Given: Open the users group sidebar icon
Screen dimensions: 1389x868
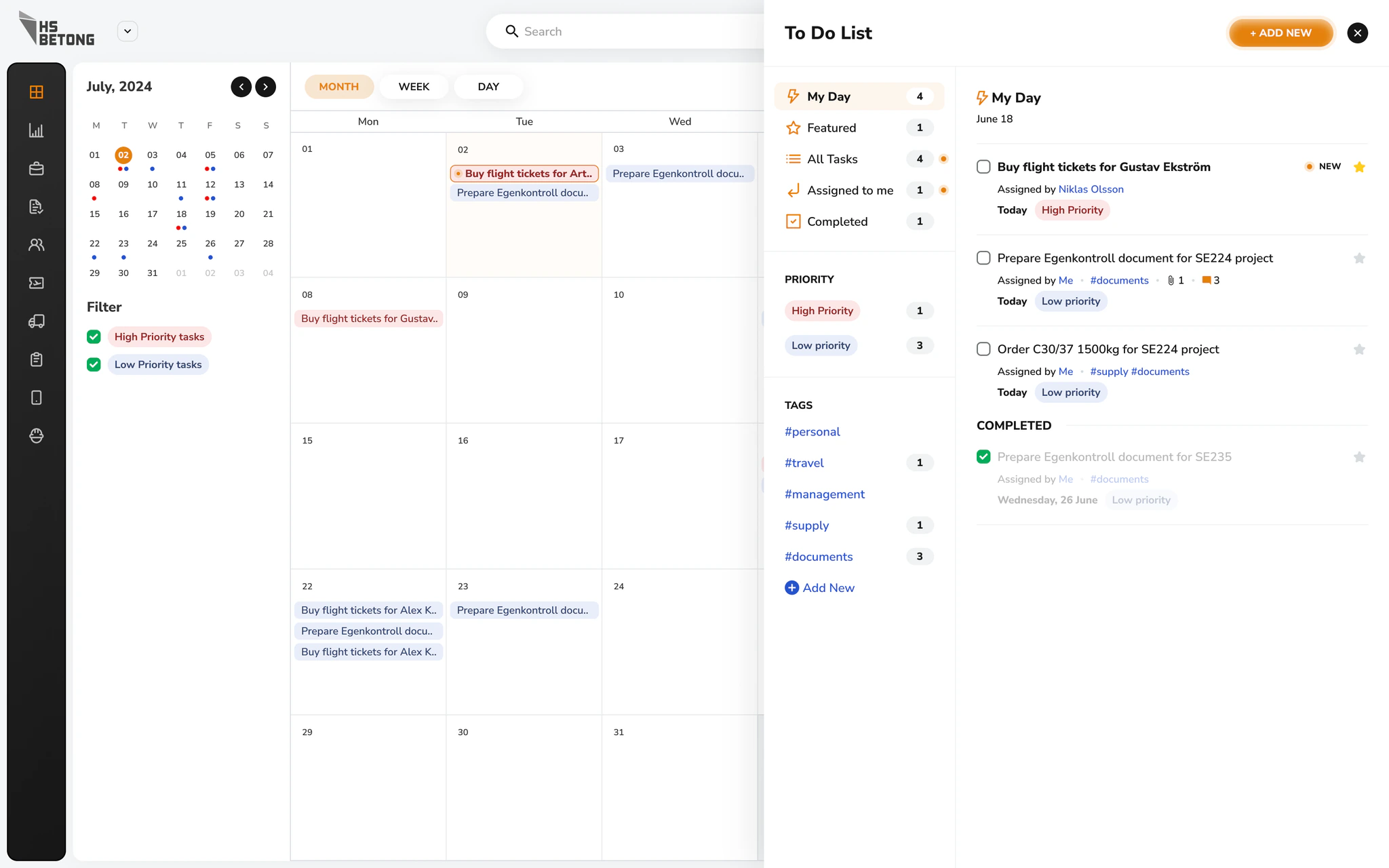Looking at the screenshot, I should tap(37, 245).
